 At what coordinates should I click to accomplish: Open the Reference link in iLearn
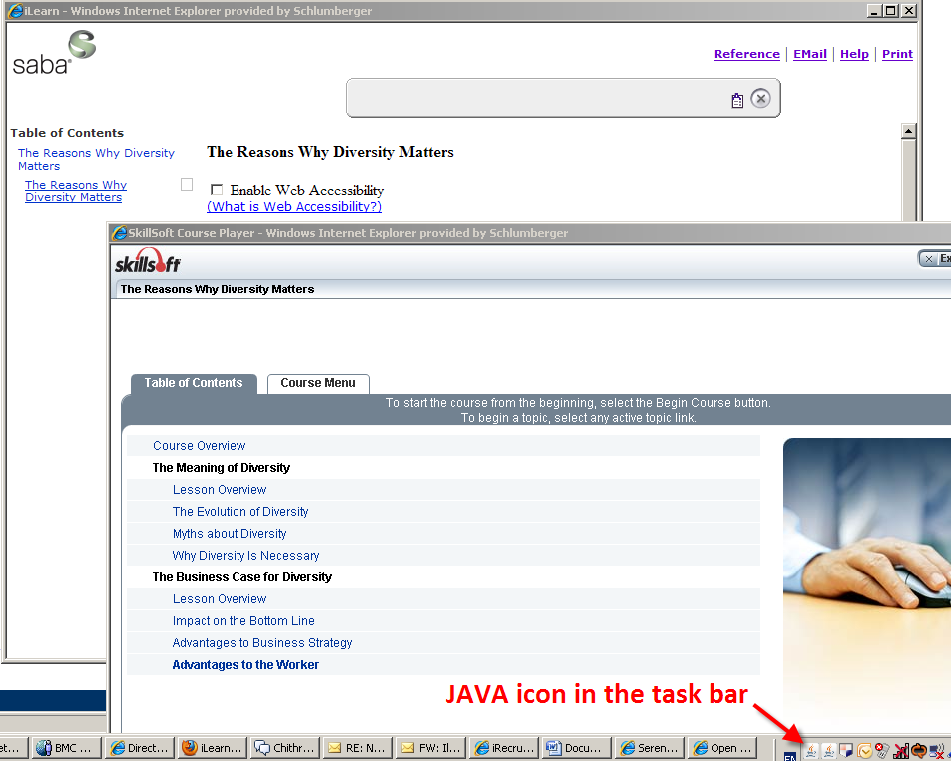tap(747, 54)
